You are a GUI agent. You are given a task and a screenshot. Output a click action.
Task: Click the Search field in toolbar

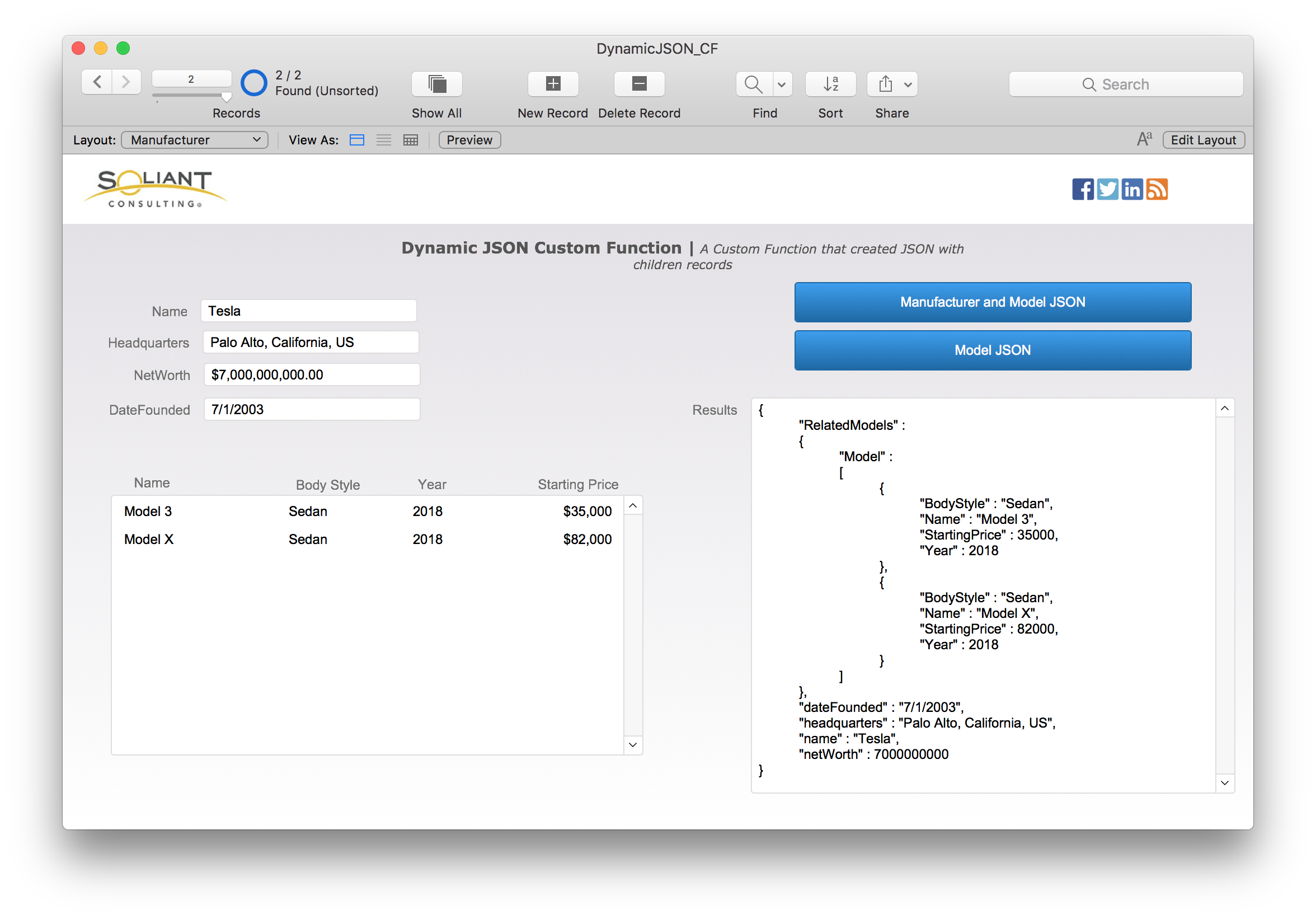pos(1126,85)
